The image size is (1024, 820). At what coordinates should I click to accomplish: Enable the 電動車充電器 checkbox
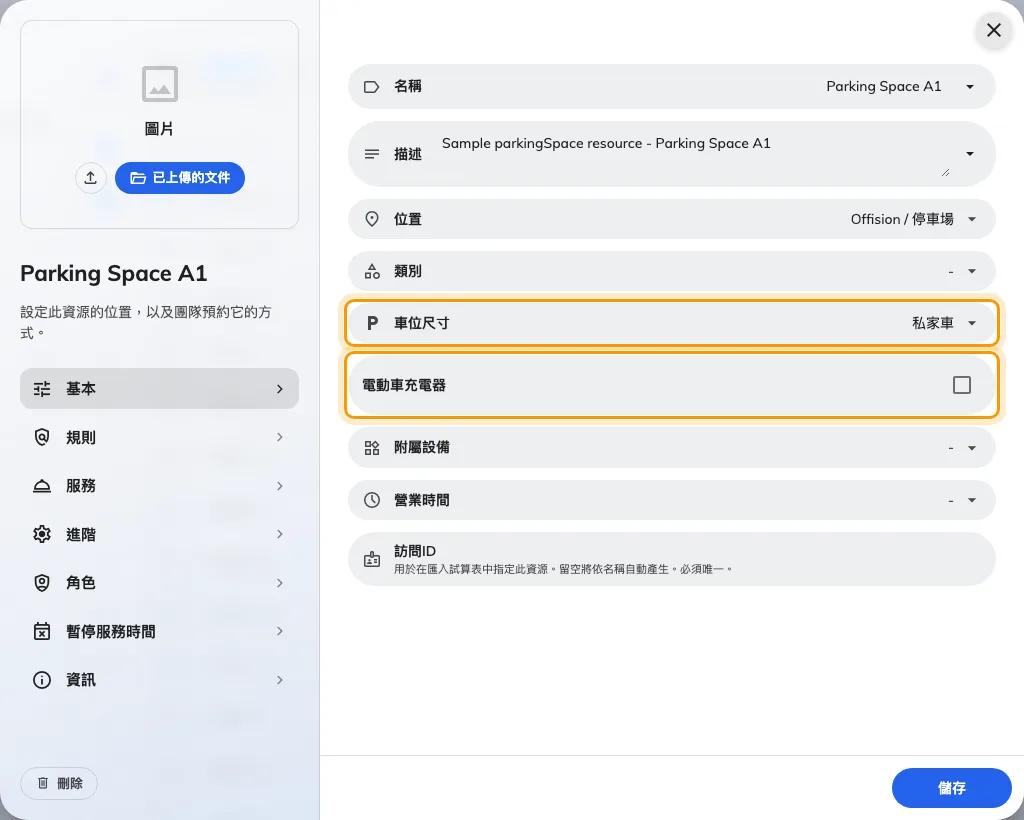click(x=961, y=385)
